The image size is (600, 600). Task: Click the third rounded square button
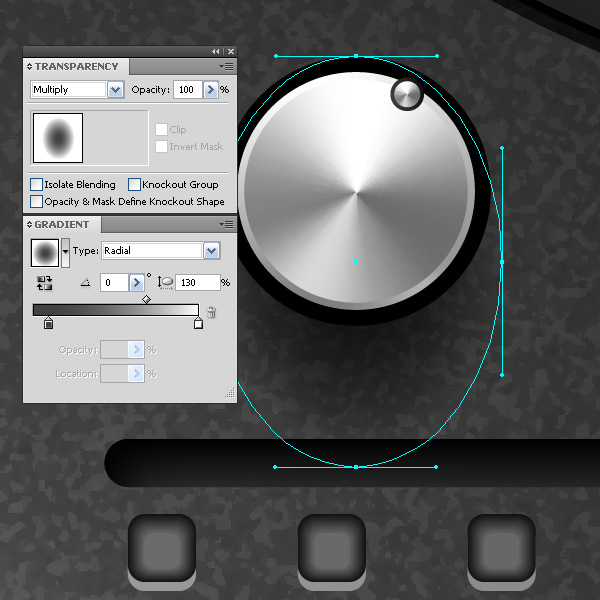502,548
